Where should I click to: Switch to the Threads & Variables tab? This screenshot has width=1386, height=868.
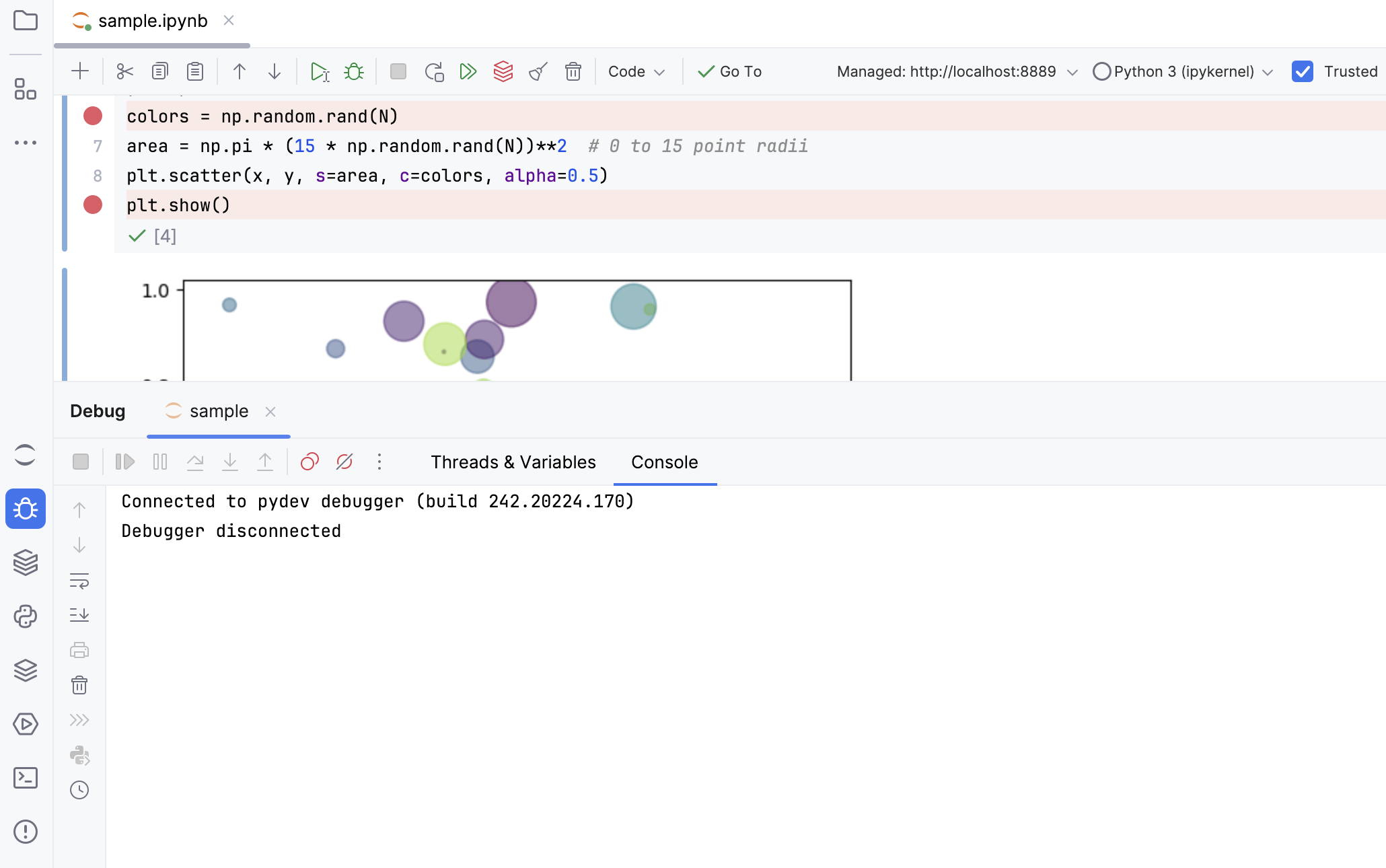[x=513, y=462]
